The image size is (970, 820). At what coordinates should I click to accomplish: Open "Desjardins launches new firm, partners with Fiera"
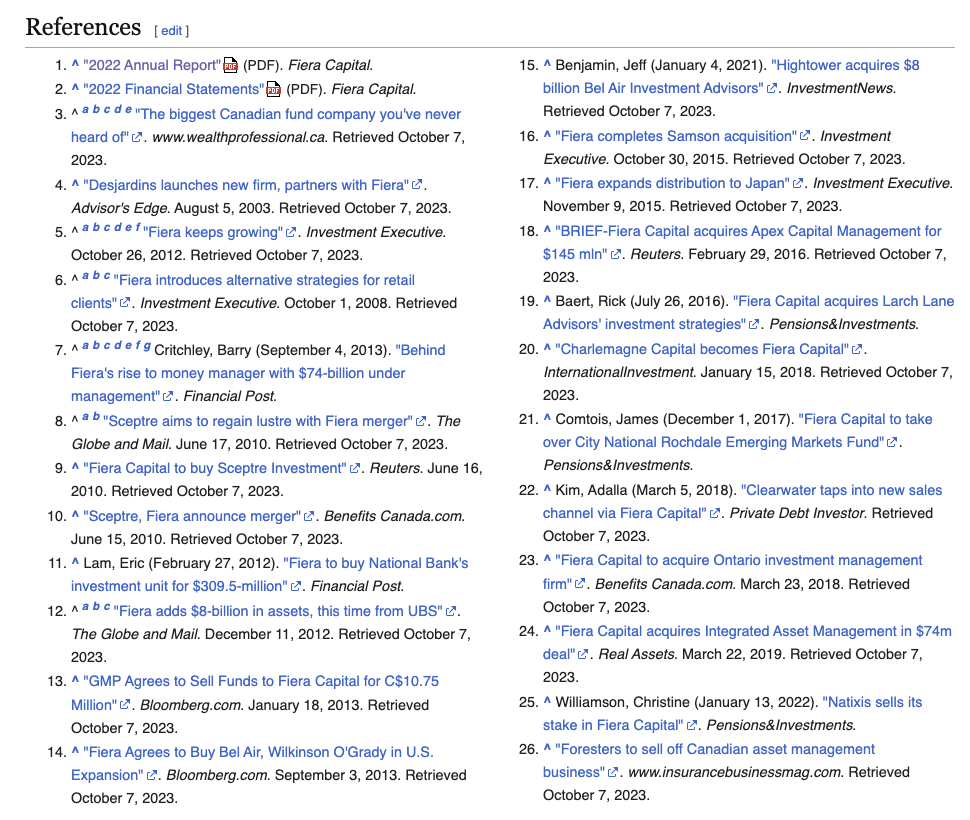[x=245, y=185]
